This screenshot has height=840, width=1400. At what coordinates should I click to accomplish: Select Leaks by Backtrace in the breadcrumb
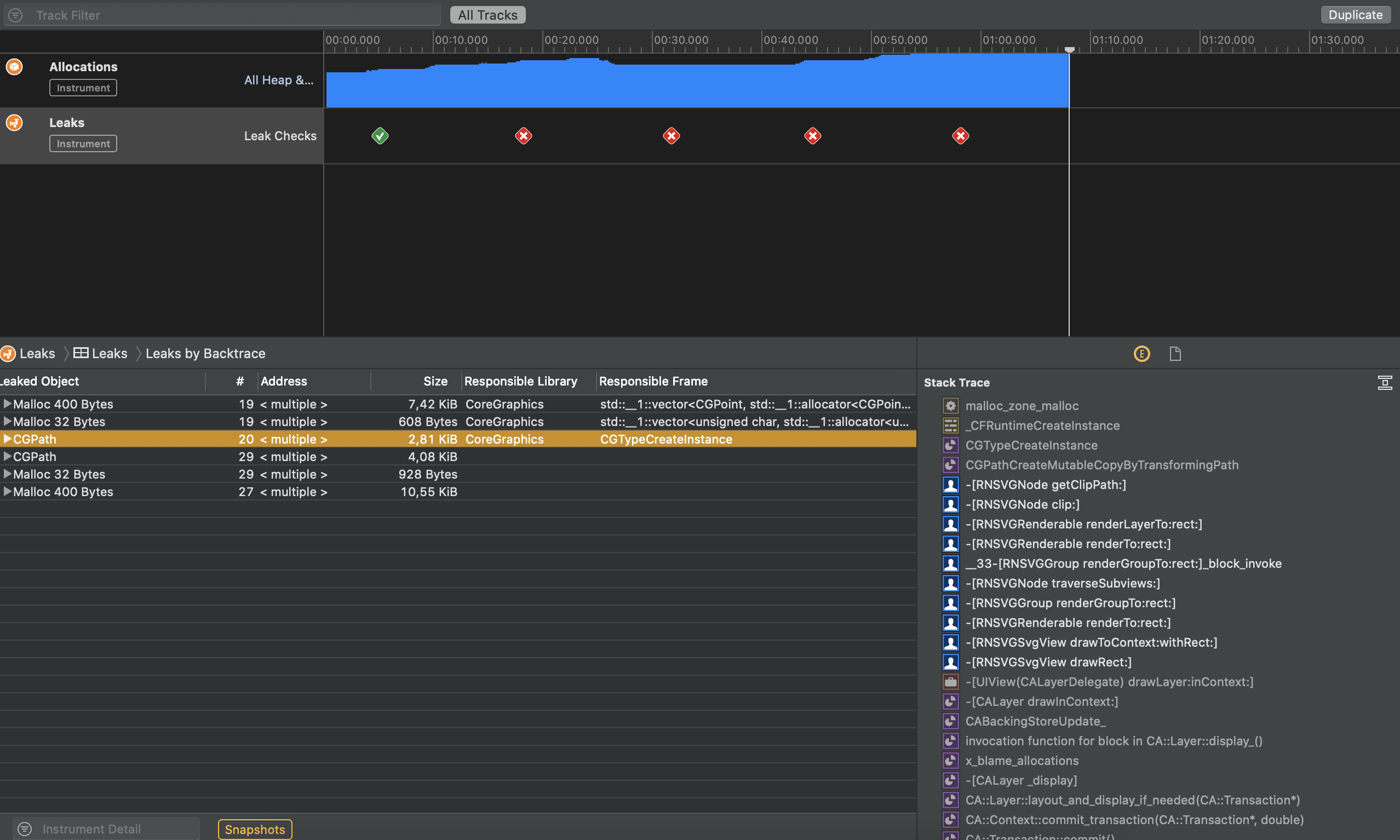(205, 353)
